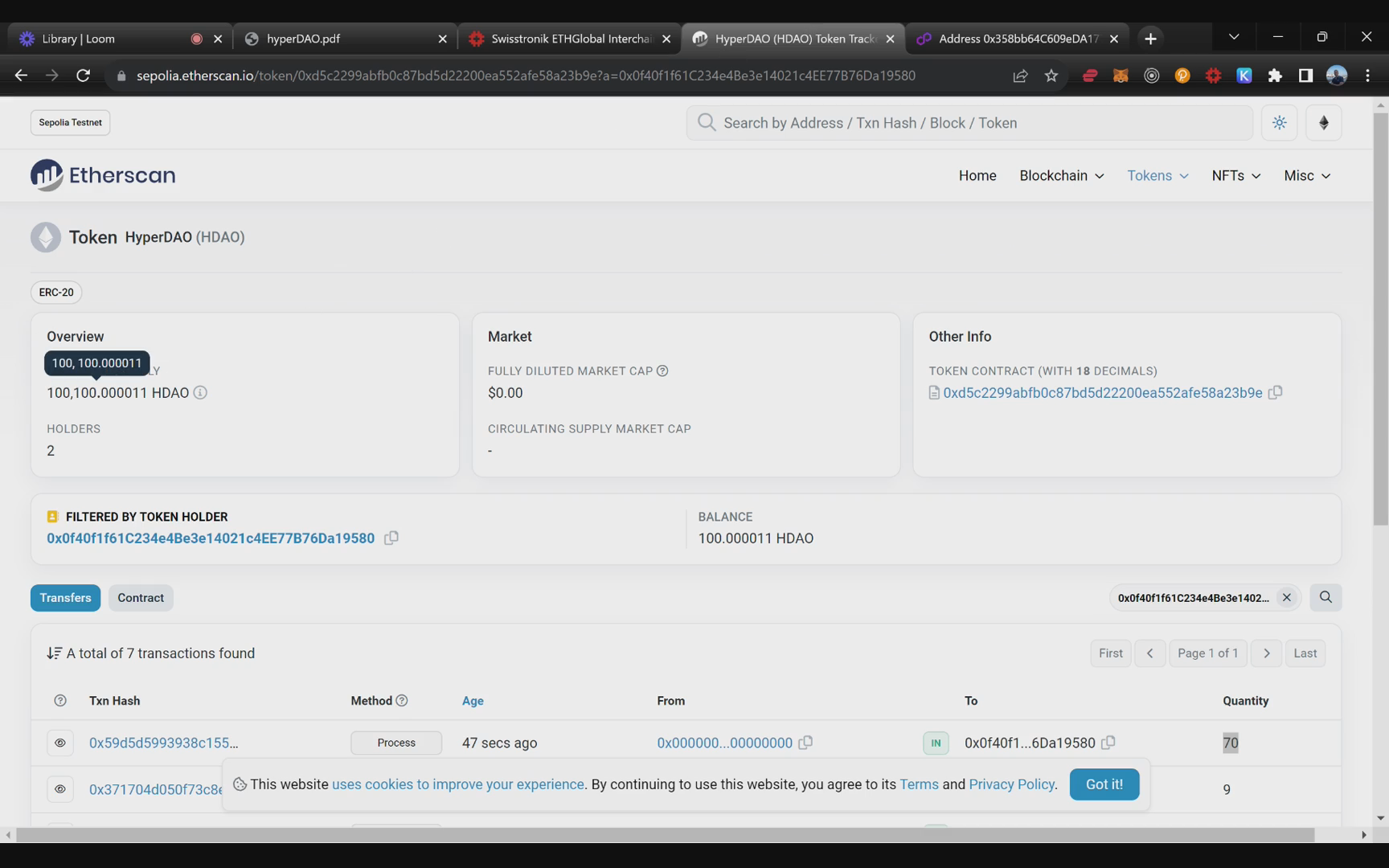Click help icon beside Fully Diluted Market Cap

662,371
